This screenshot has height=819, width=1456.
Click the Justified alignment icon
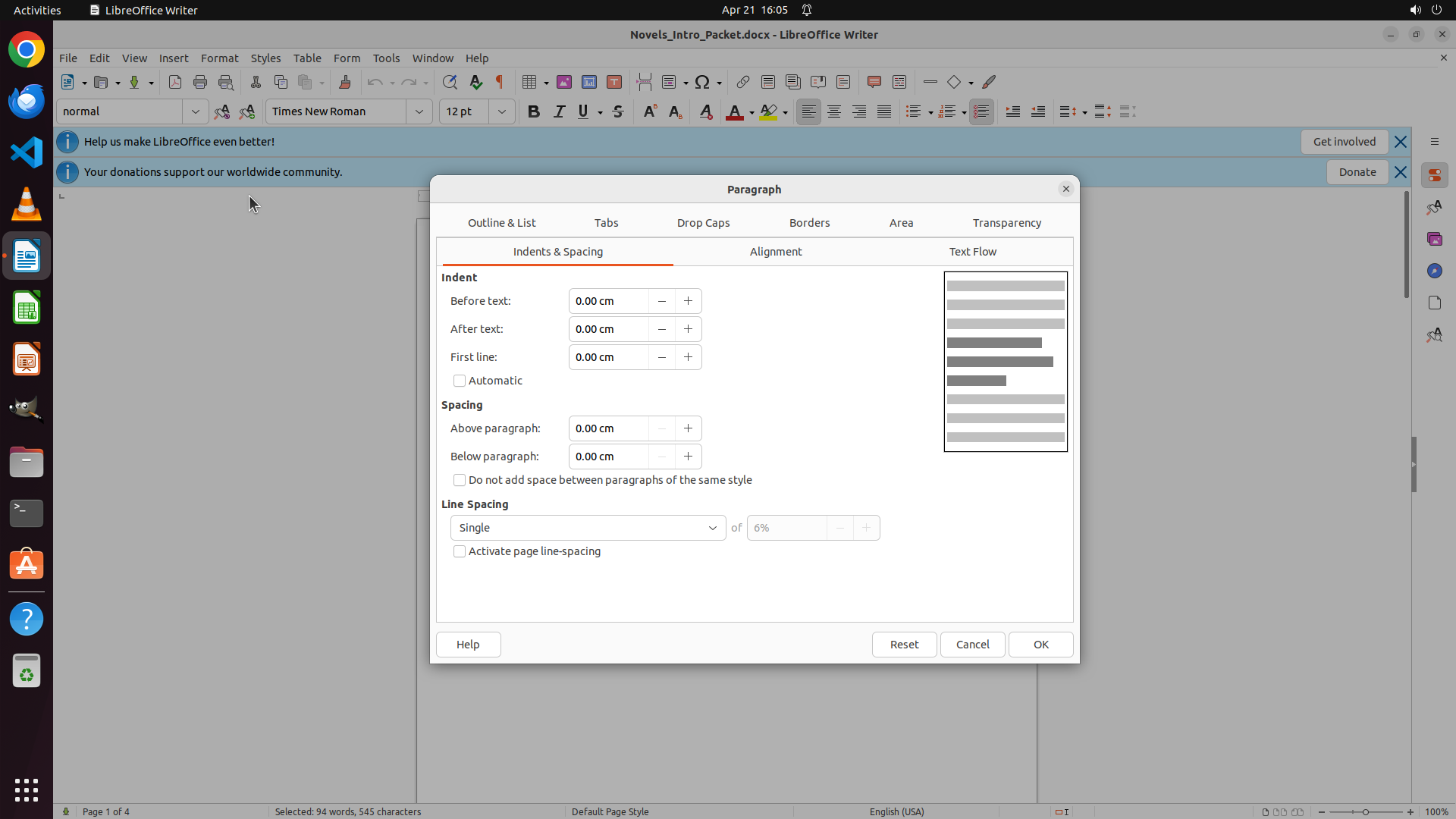tap(884, 111)
